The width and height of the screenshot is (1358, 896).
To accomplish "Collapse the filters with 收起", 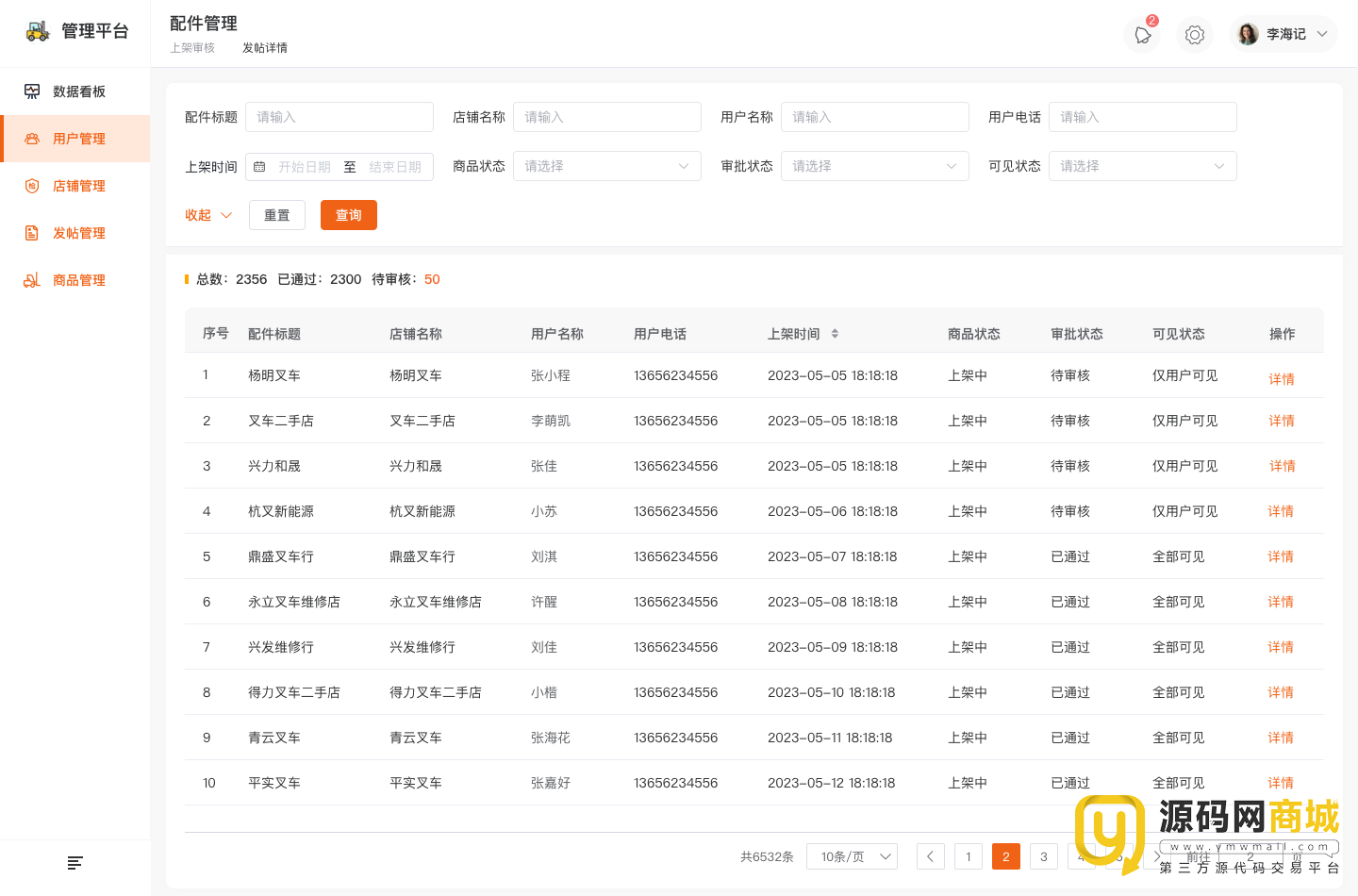I will point(207,215).
